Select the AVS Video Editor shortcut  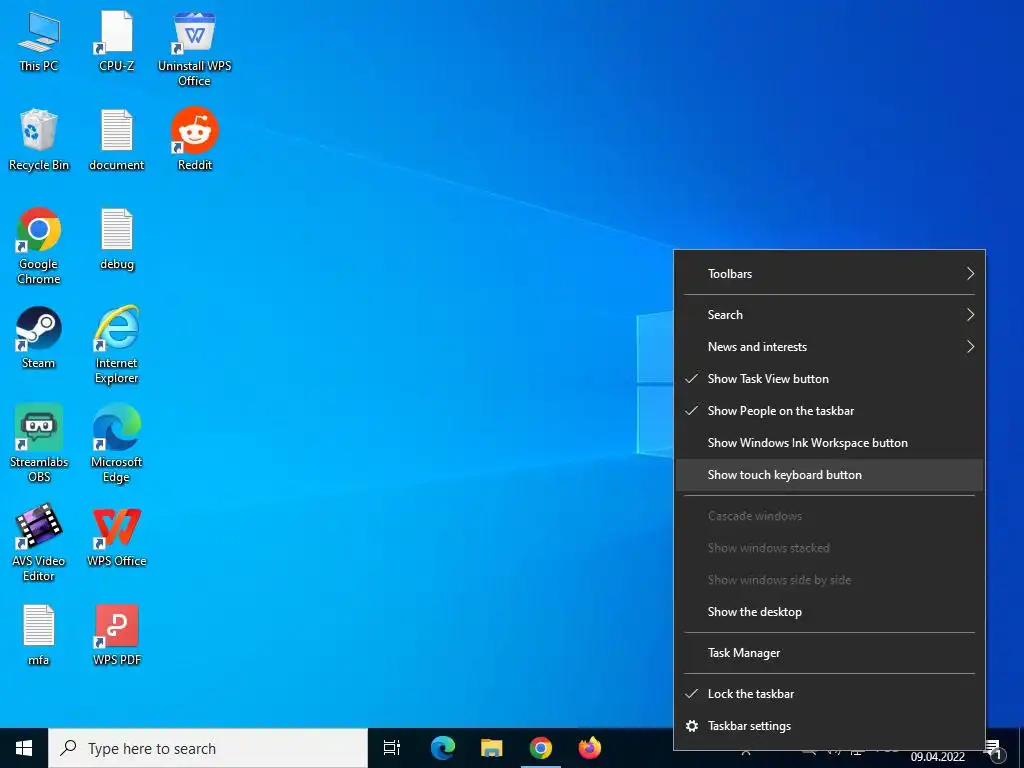coord(39,542)
